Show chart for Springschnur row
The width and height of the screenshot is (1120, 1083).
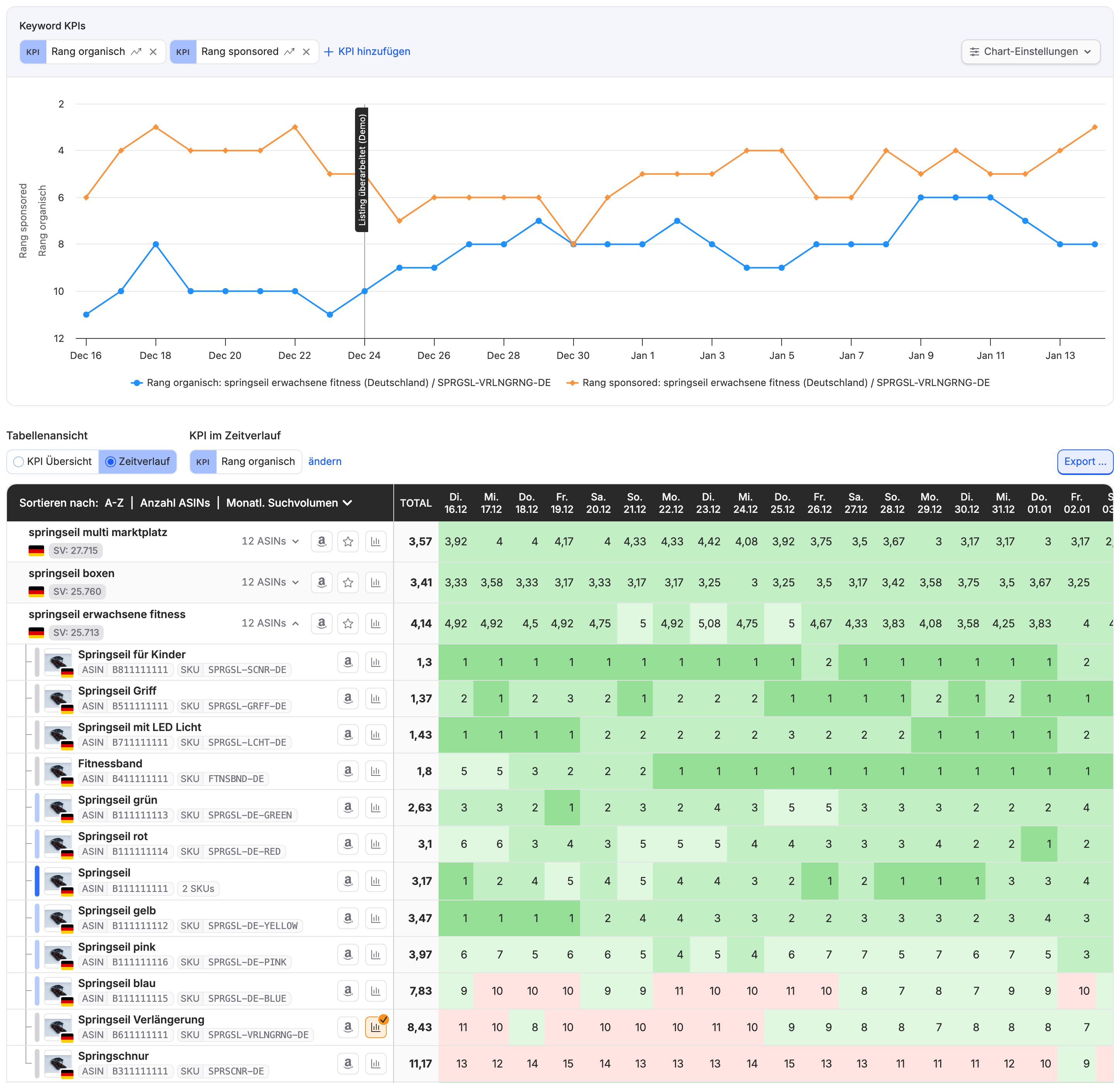[376, 1064]
